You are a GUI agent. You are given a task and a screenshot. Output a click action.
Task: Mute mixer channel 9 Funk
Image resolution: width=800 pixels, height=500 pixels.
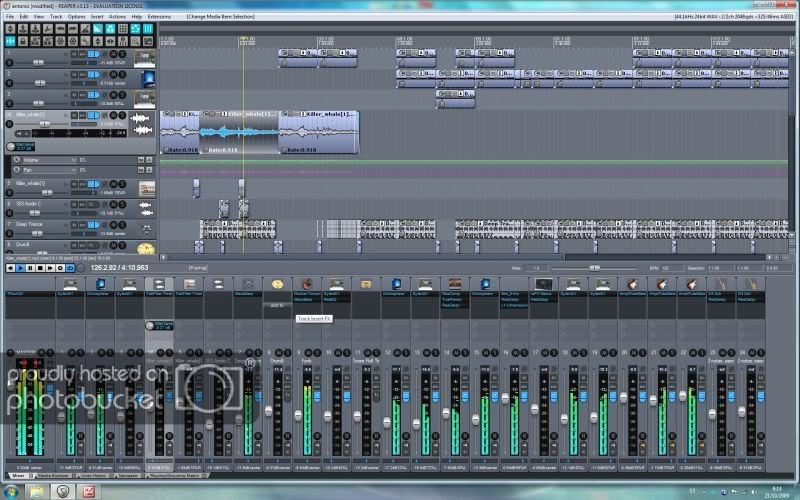pos(308,353)
